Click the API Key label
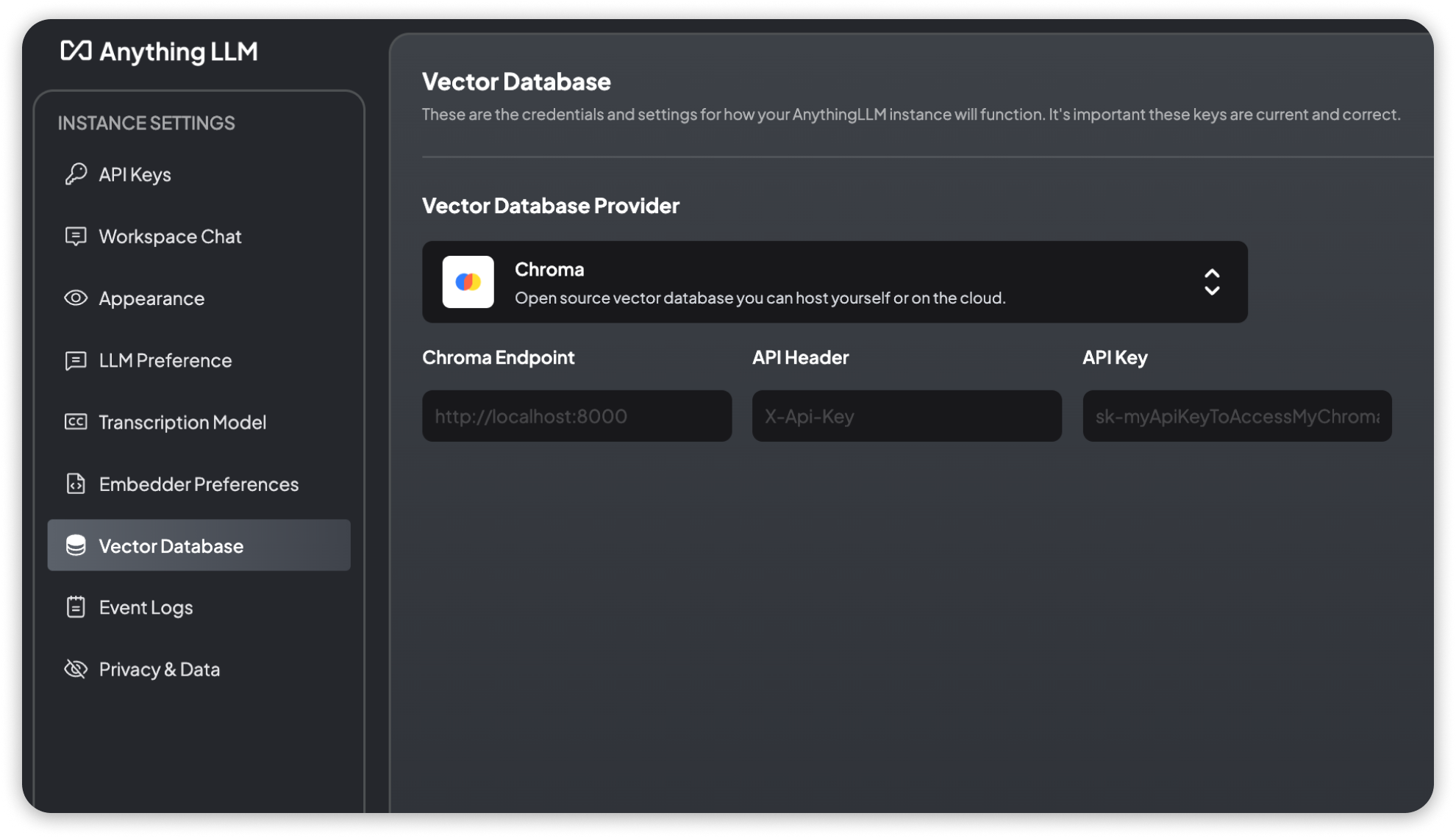The height and width of the screenshot is (838, 1456). 1115,357
